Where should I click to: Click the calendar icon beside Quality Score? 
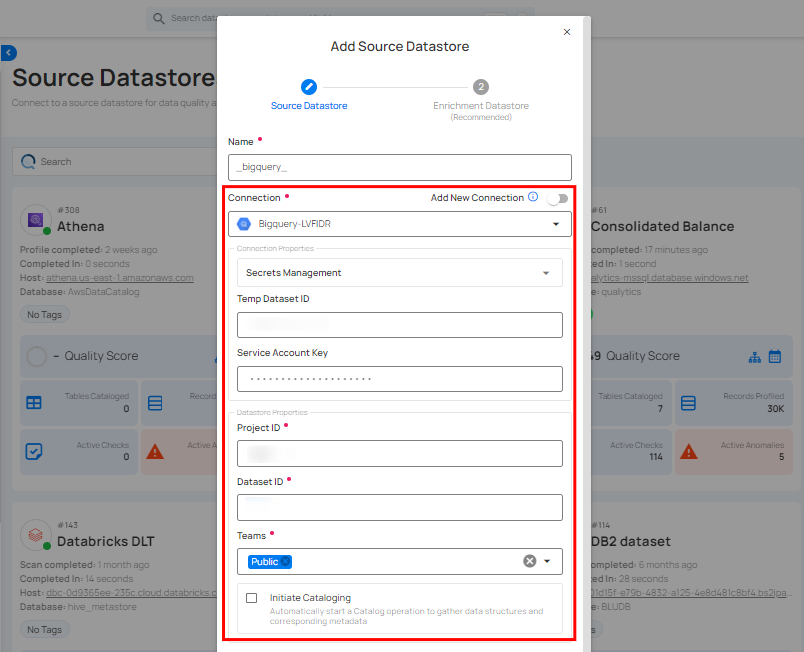pyautogui.click(x=774, y=356)
